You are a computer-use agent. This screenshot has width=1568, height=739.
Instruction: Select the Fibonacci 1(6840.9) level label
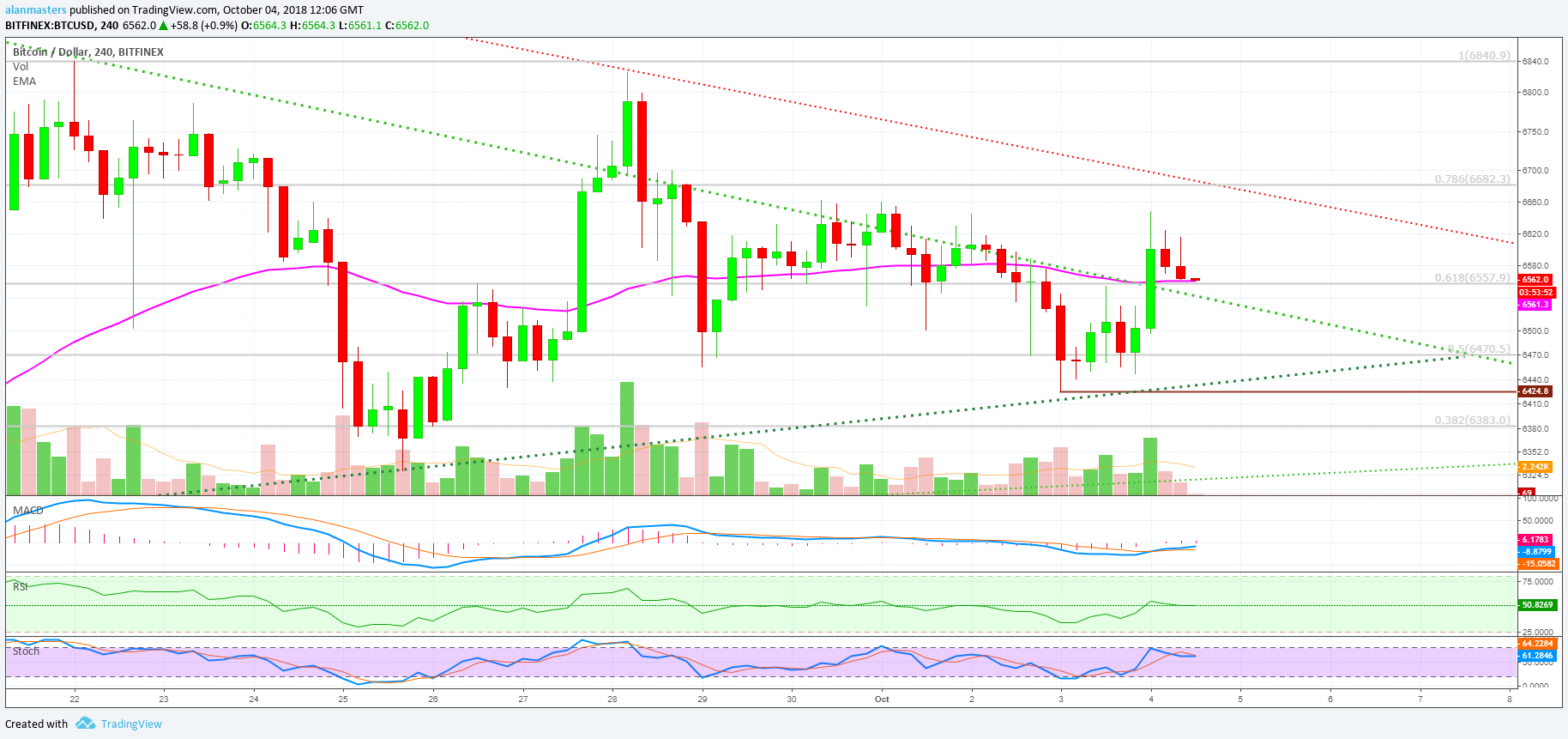1484,55
